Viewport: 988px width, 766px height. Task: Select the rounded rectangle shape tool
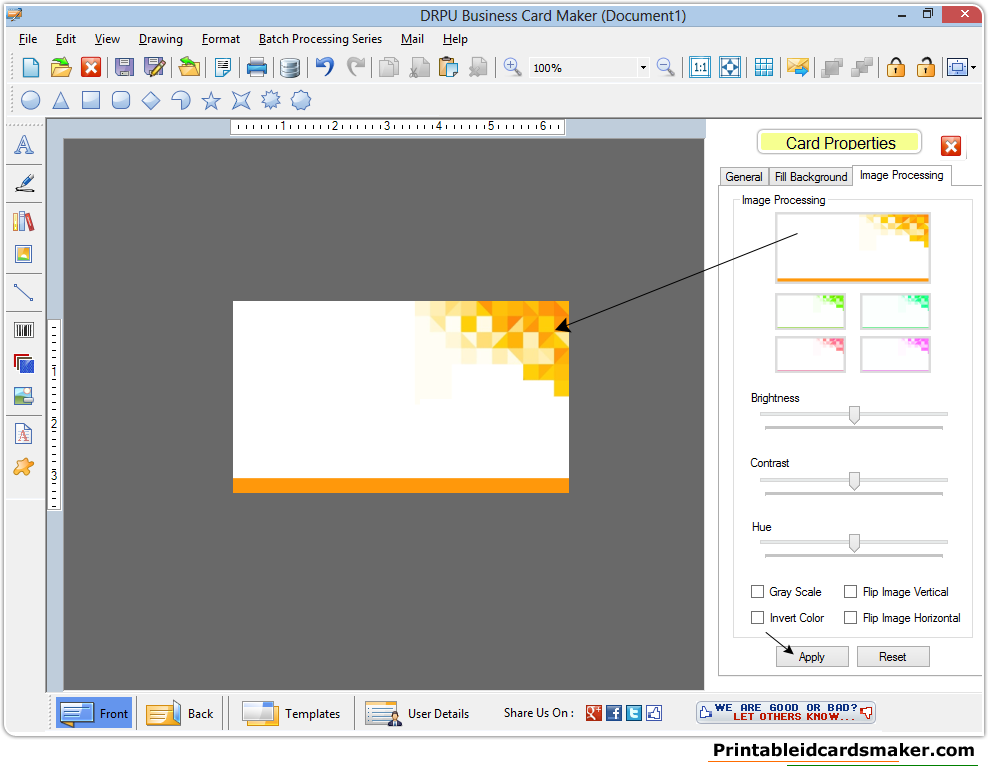coord(120,100)
